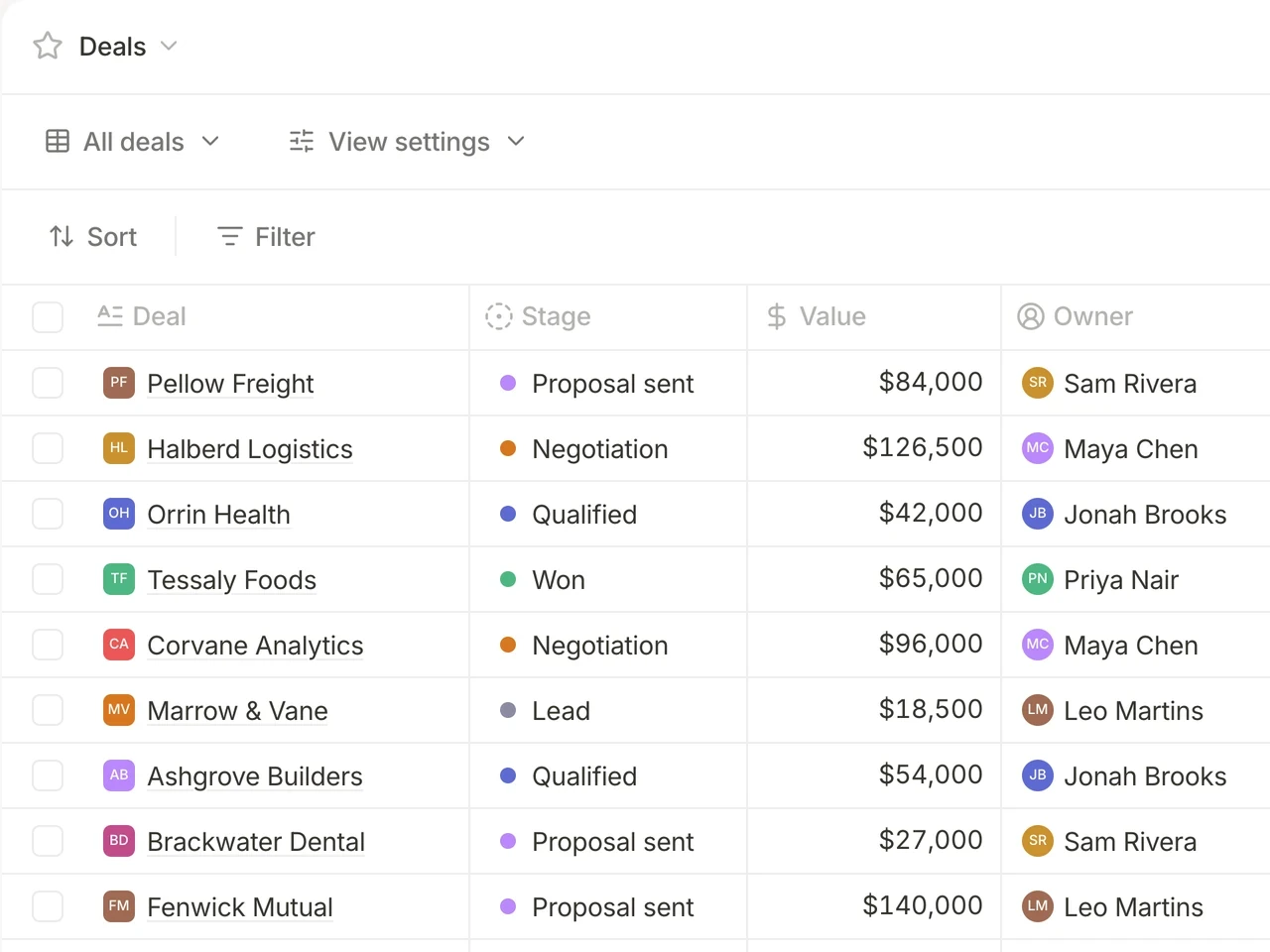Click the CA icon for Corvane Analytics
Image resolution: width=1270 pixels, height=952 pixels.
tap(119, 644)
